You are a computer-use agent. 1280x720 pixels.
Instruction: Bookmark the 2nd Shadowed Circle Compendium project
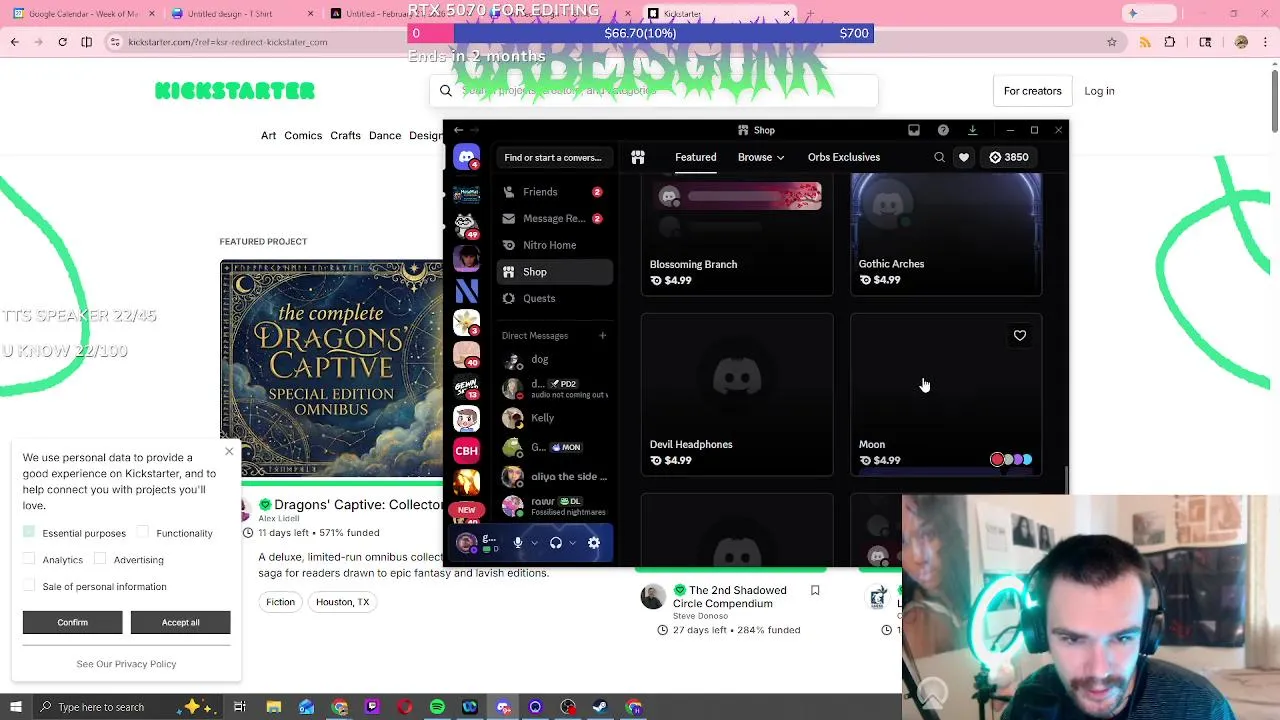815,591
